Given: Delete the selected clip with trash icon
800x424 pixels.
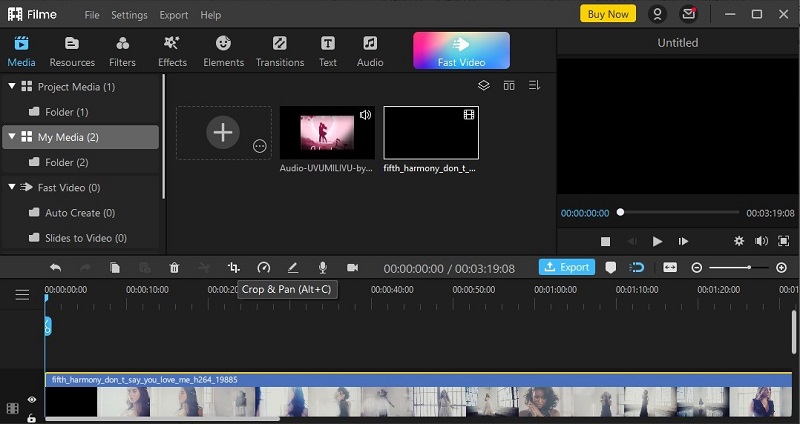Looking at the screenshot, I should [174, 267].
